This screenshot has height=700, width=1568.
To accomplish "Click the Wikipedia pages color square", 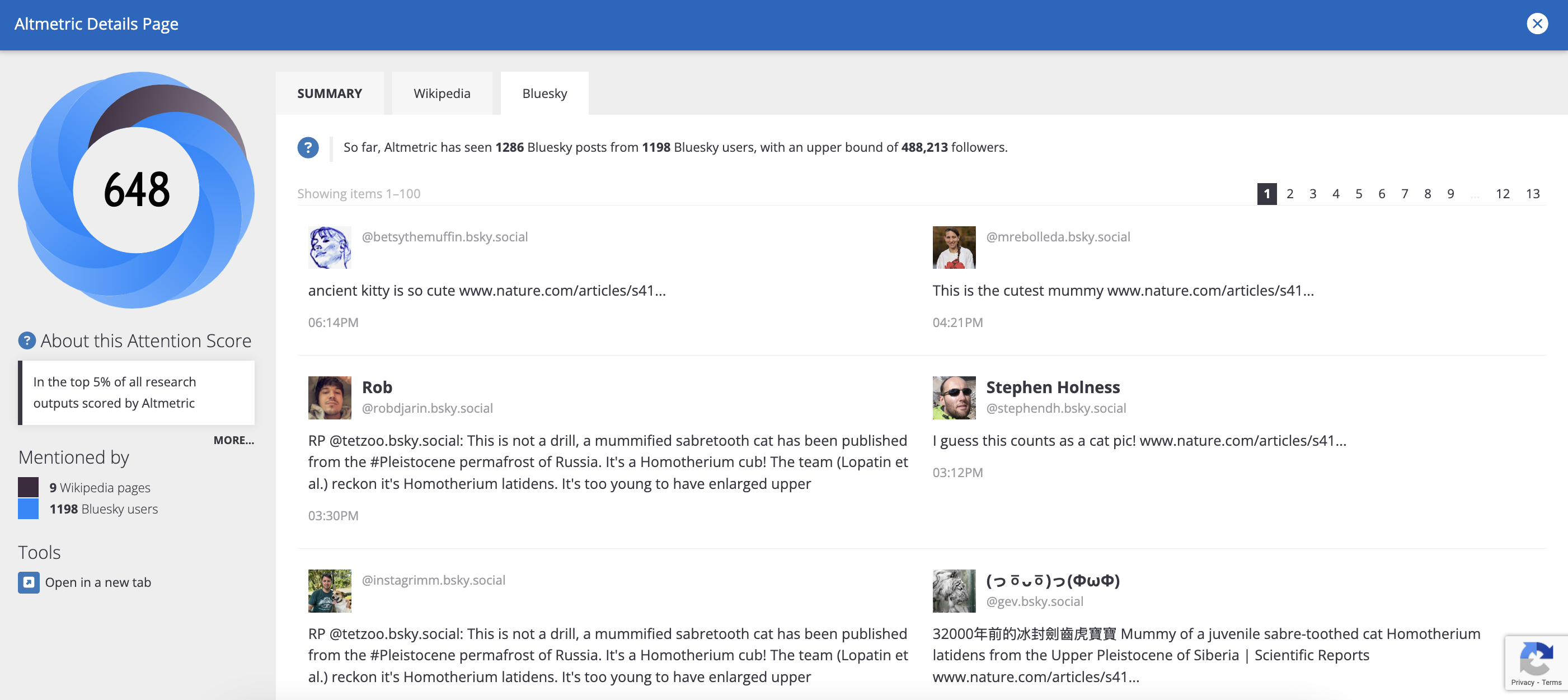I will (x=28, y=487).
